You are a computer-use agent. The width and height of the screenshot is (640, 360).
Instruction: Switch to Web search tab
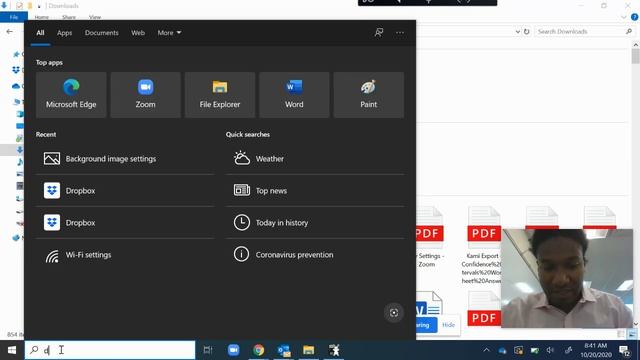(x=138, y=33)
